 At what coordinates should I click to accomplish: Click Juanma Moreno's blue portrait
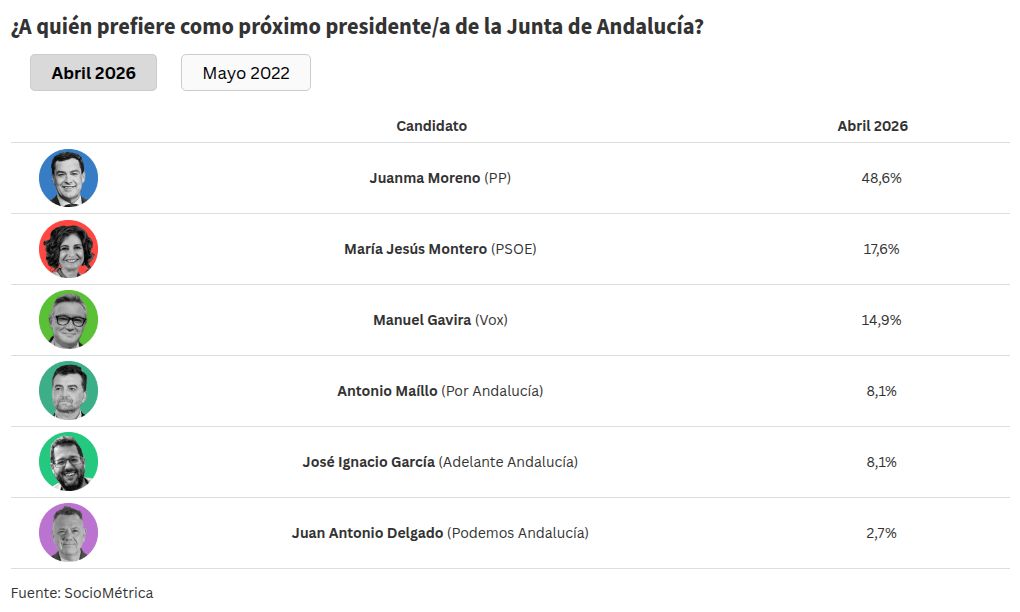click(68, 178)
